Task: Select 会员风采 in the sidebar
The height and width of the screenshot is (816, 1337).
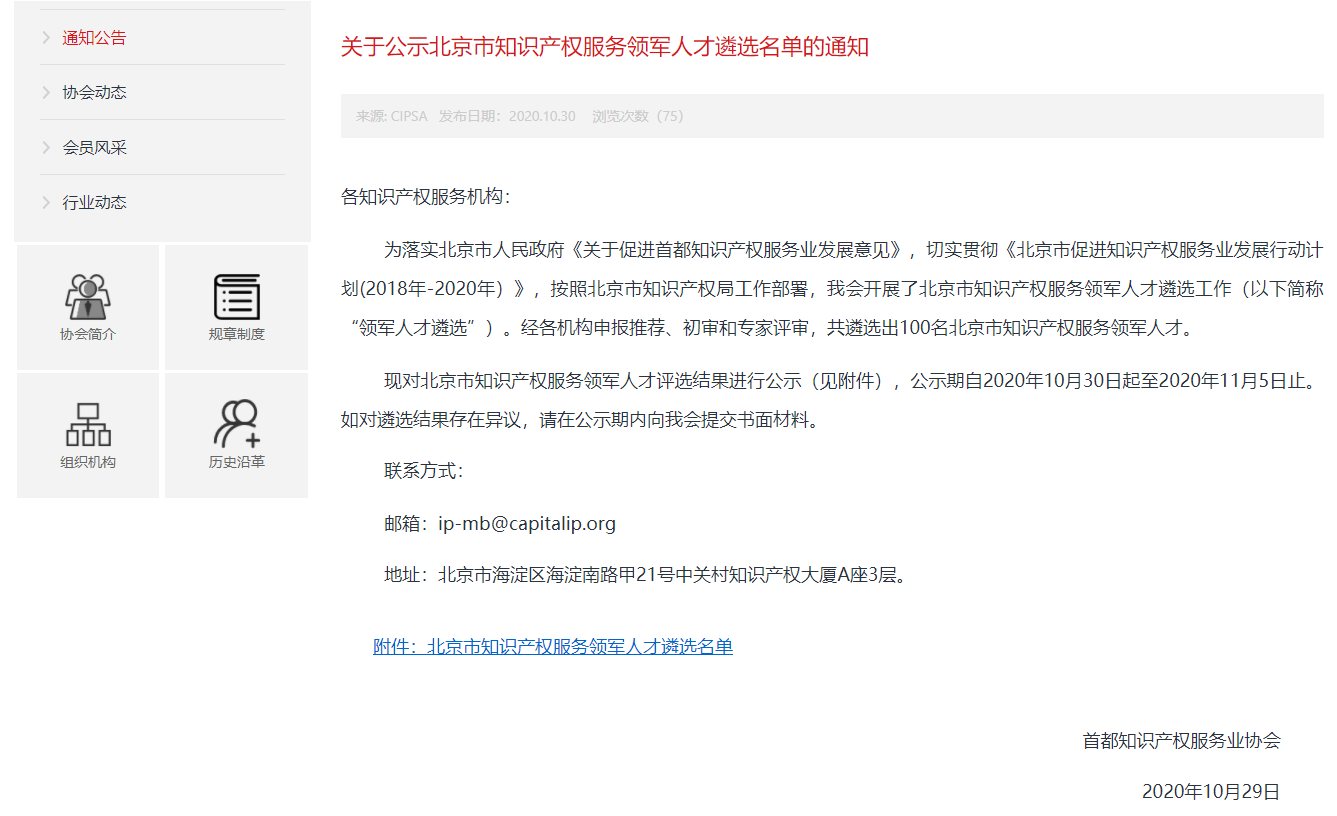Action: tap(95, 148)
